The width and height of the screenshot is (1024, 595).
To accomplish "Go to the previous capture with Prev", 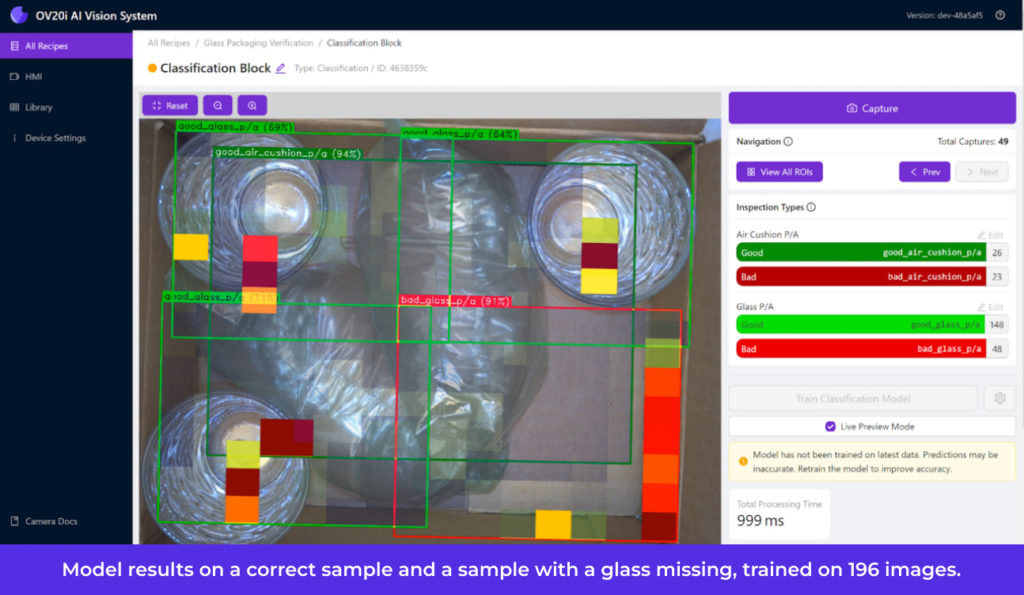I will tap(924, 172).
